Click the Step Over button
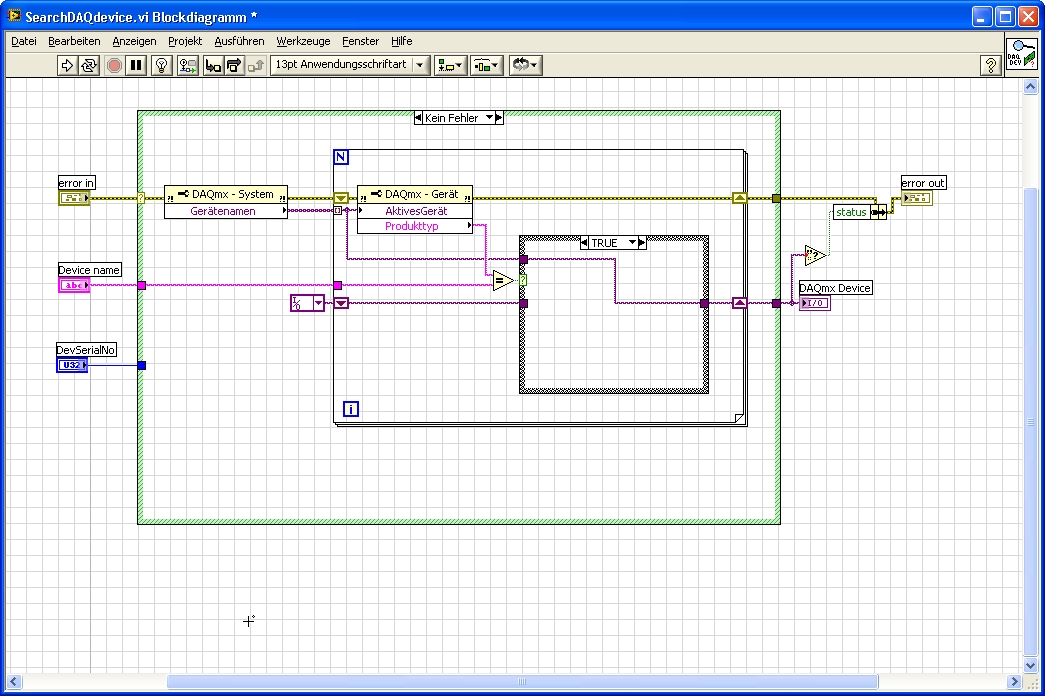This screenshot has height=696, width=1045. pos(234,65)
